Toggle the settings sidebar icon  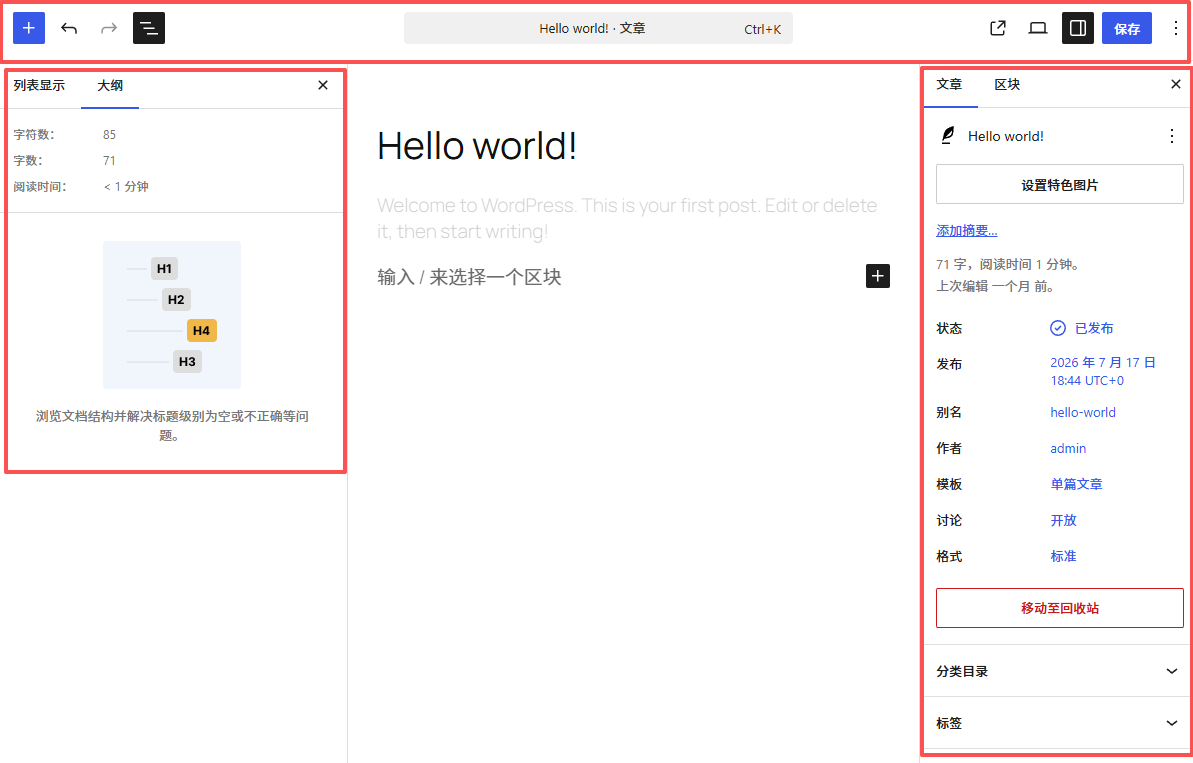point(1078,28)
